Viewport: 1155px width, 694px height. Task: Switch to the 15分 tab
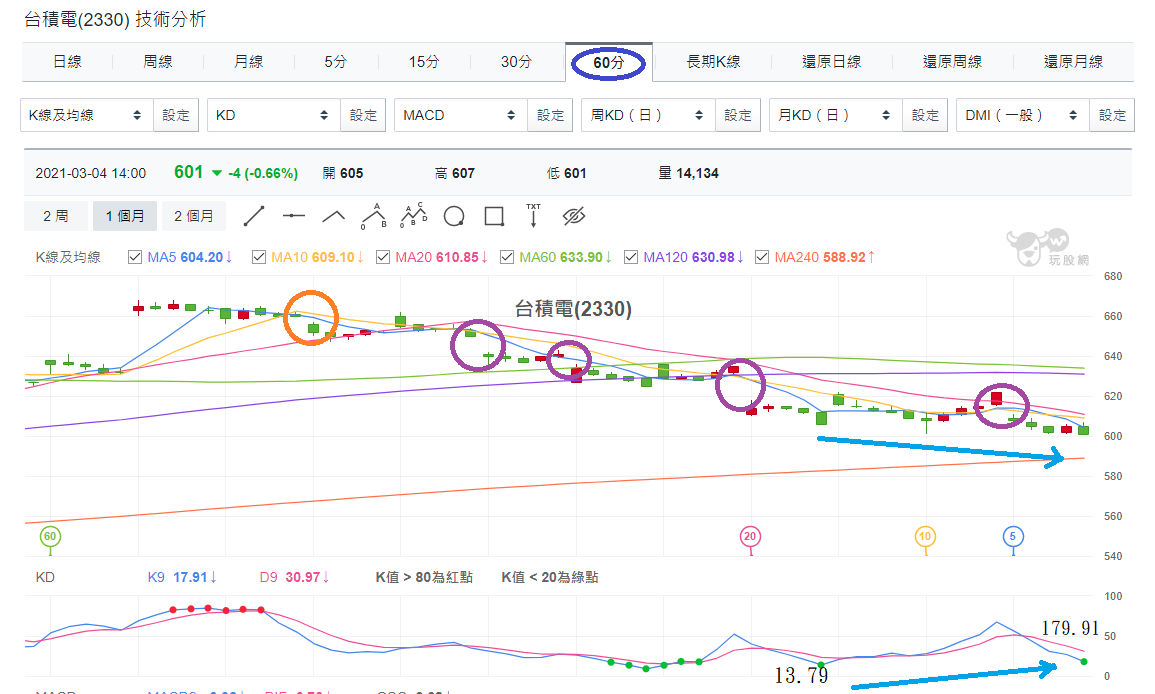pos(424,62)
